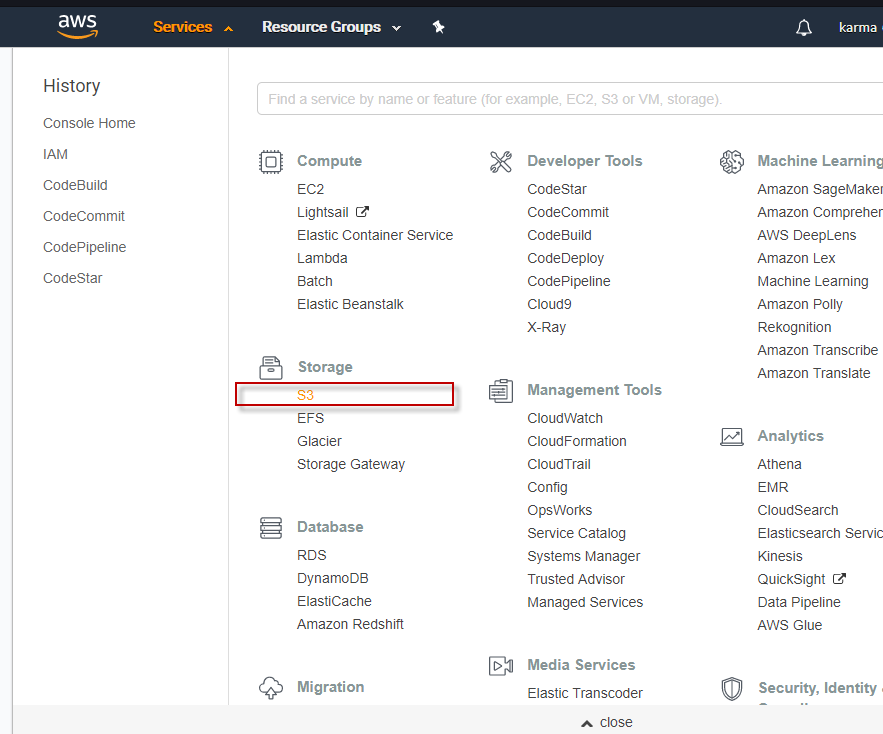Click the Compute category chip icon
Image resolution: width=883 pixels, height=734 pixels.
tap(270, 161)
